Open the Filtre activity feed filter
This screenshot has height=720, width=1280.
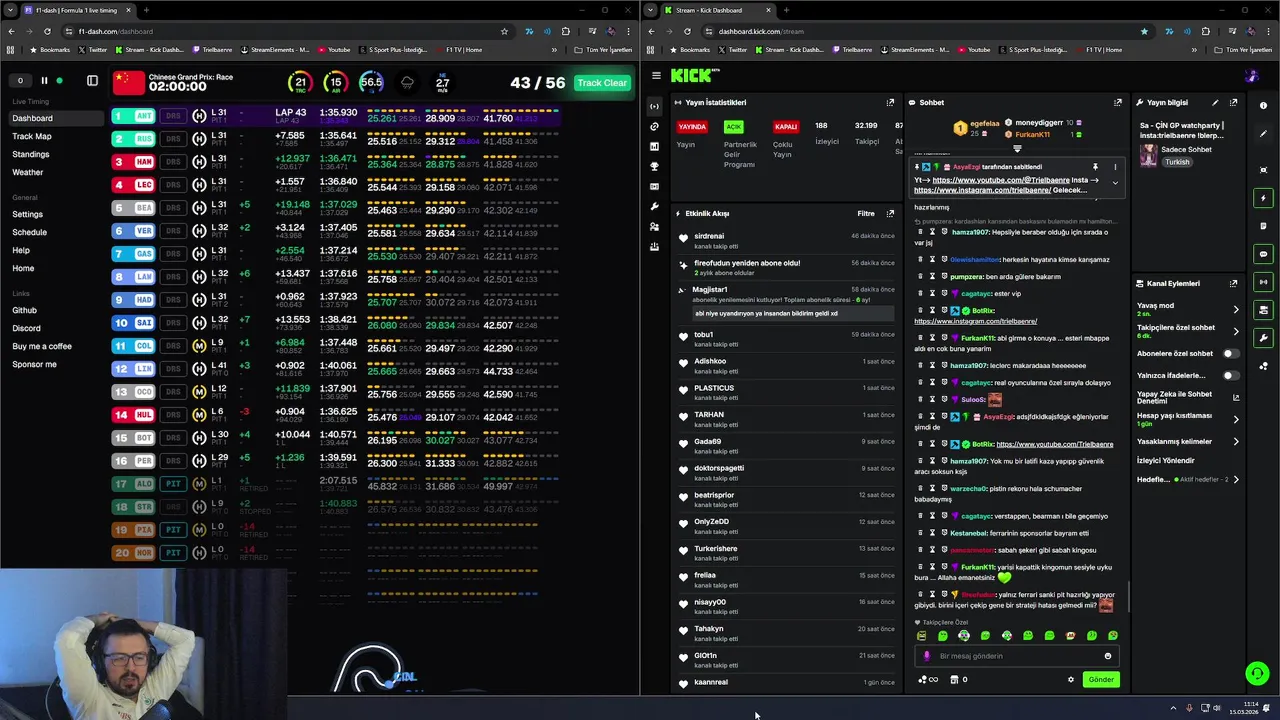click(866, 213)
